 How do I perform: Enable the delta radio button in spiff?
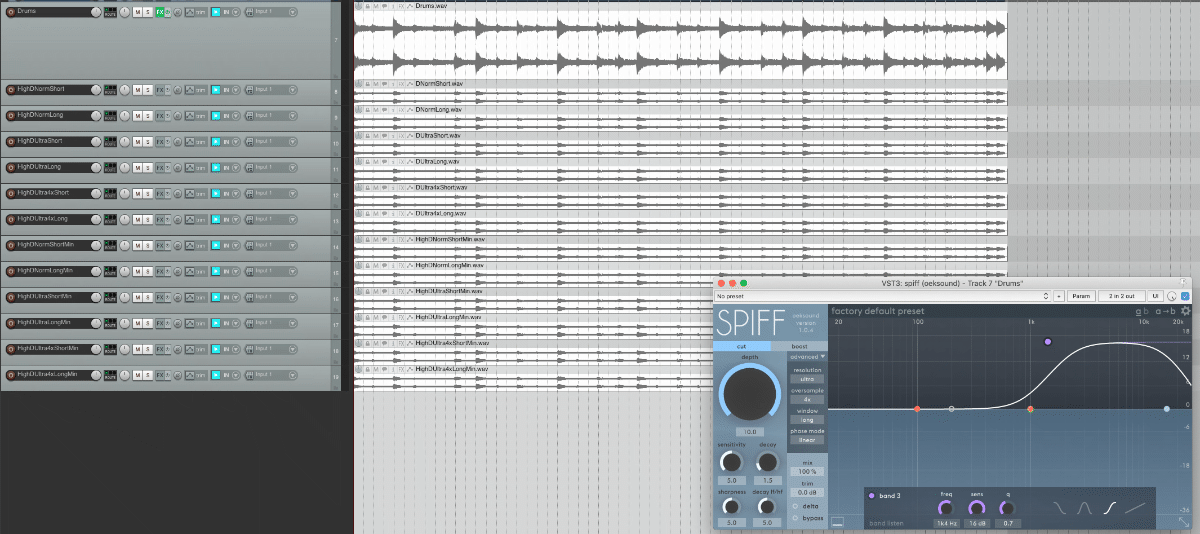796,505
